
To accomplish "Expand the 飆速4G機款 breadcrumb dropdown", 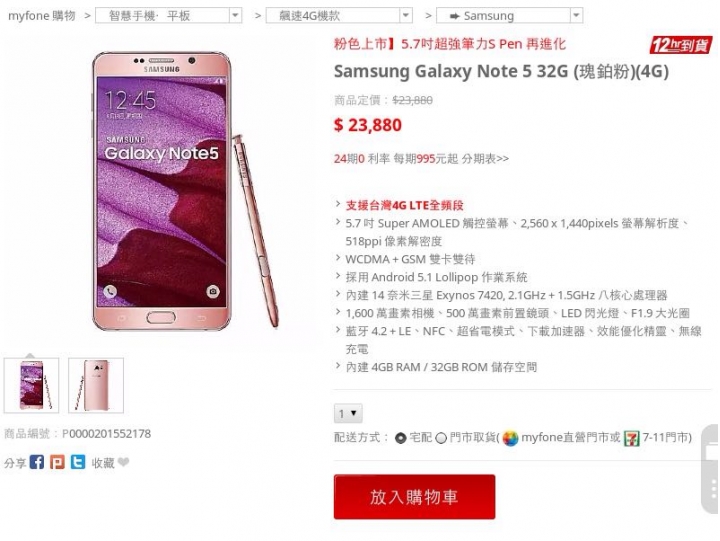I will coord(339,16).
